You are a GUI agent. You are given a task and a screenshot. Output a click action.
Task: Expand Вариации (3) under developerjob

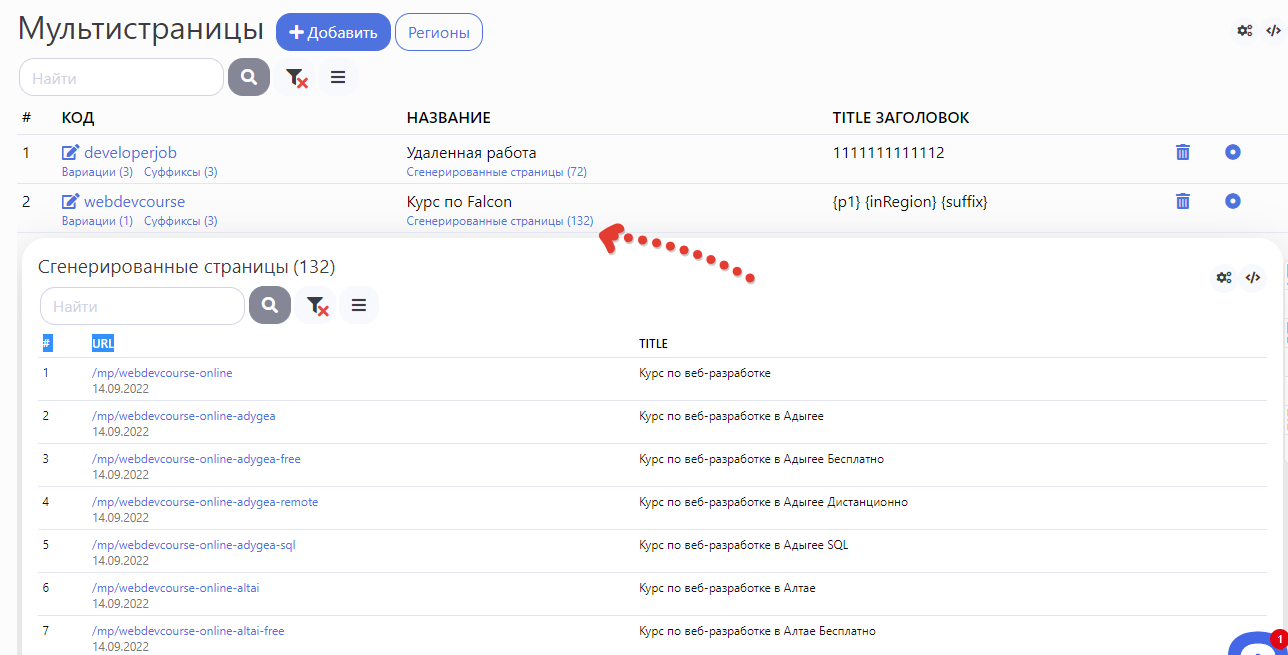(97, 172)
